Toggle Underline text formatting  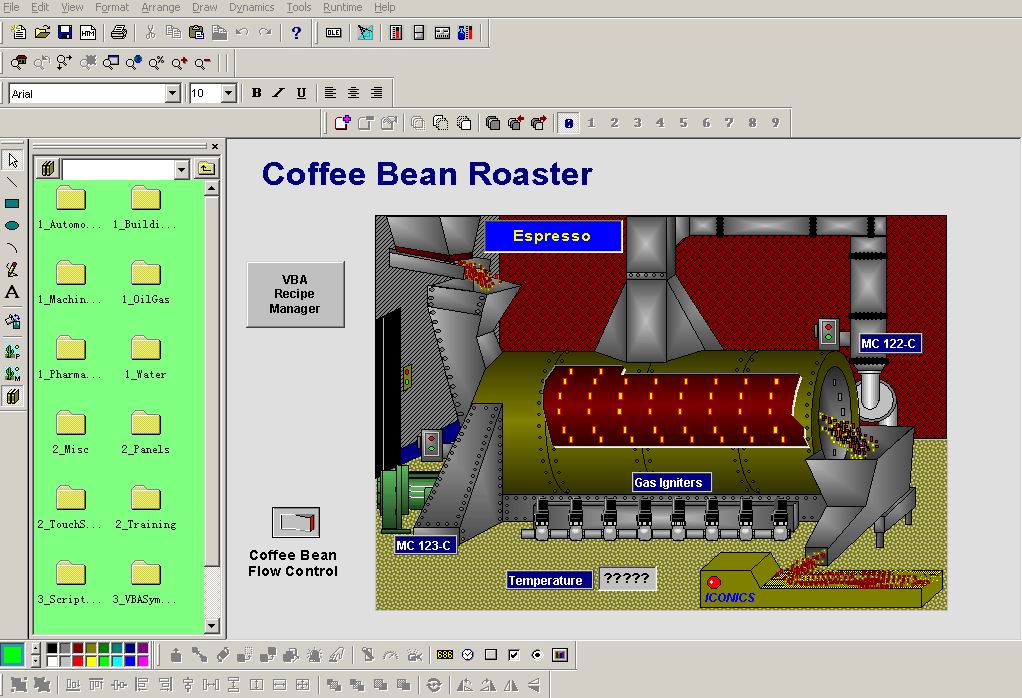coord(301,93)
